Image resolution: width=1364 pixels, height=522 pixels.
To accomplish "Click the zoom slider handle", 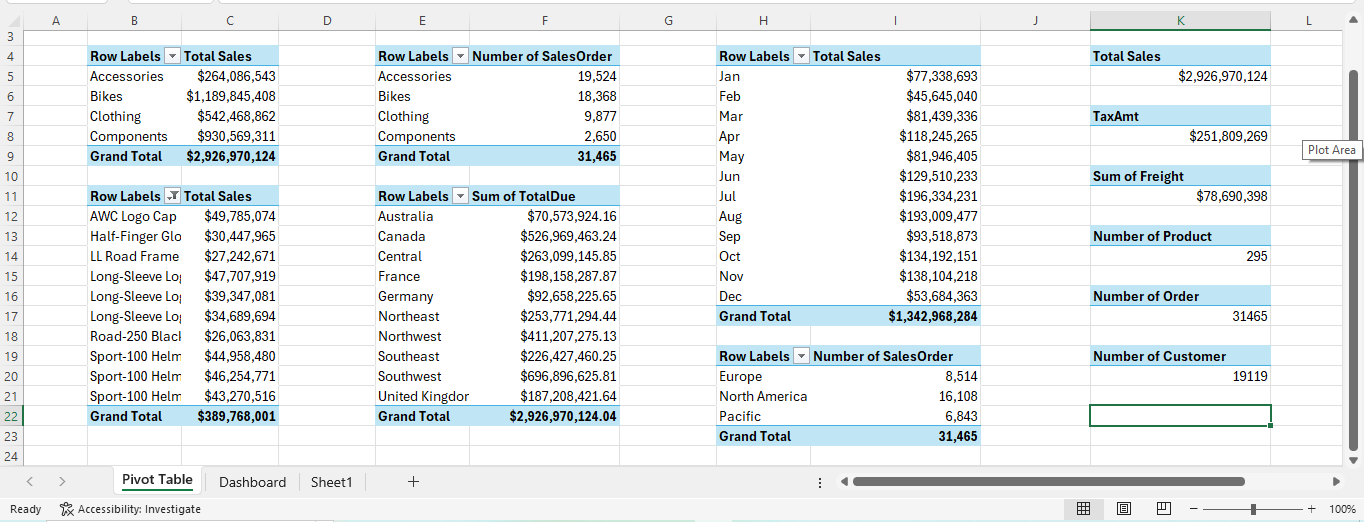I will click(x=1253, y=509).
